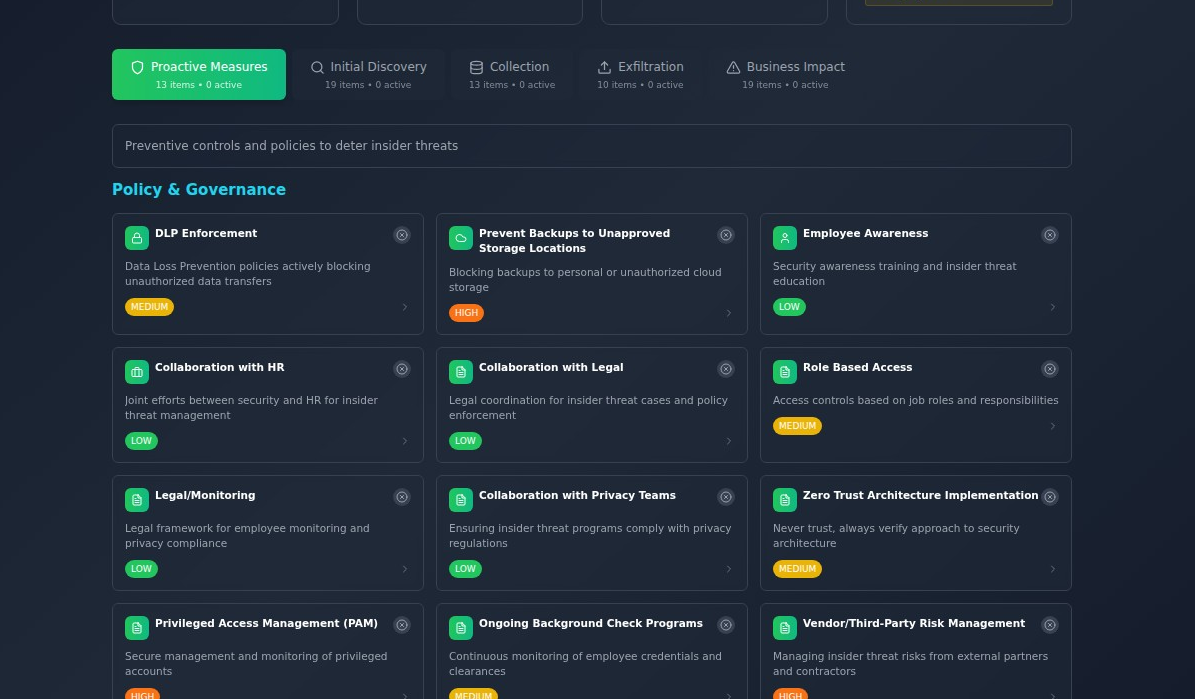Click the Employee Awareness person icon
Screen dimensions: 1195x699
785,238
